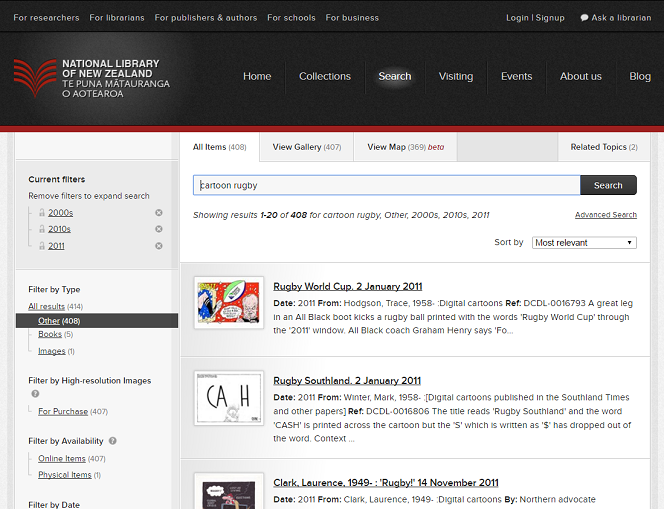The image size is (664, 509).
Task: Click the lock icon next to 2011
Action: (x=42, y=246)
